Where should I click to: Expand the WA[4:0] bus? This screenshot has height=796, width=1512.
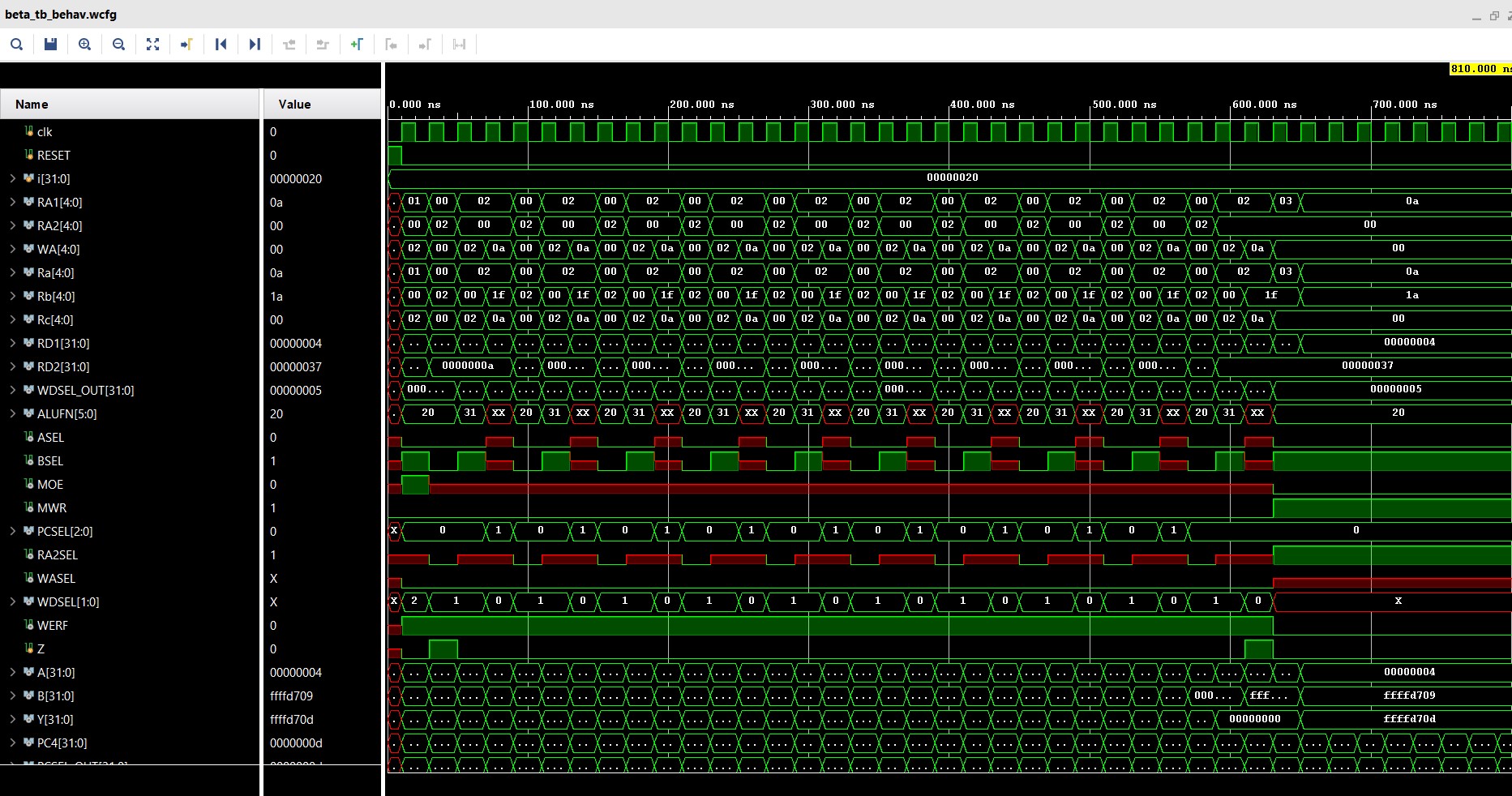12,249
